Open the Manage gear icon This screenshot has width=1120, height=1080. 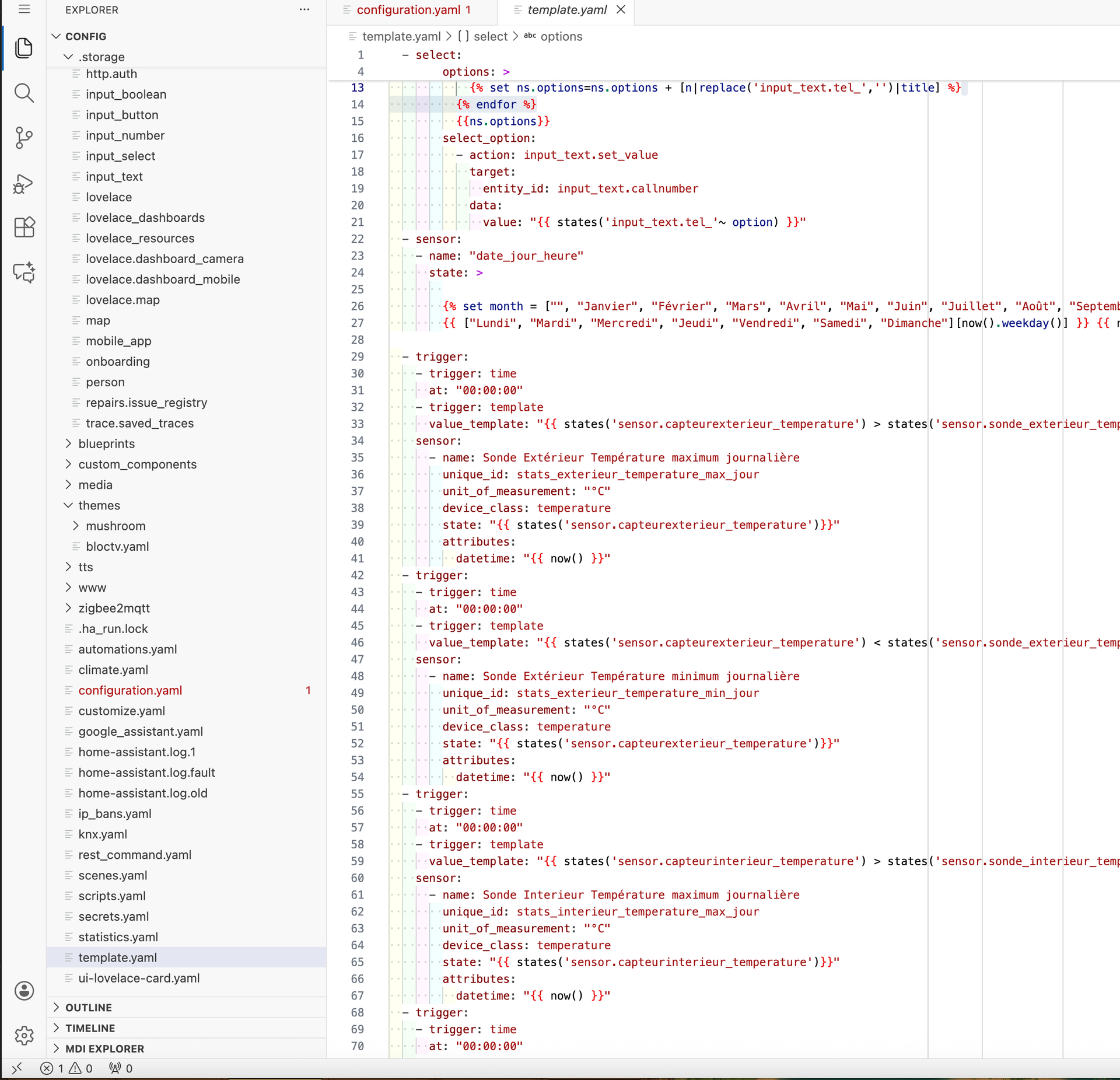click(x=24, y=1036)
